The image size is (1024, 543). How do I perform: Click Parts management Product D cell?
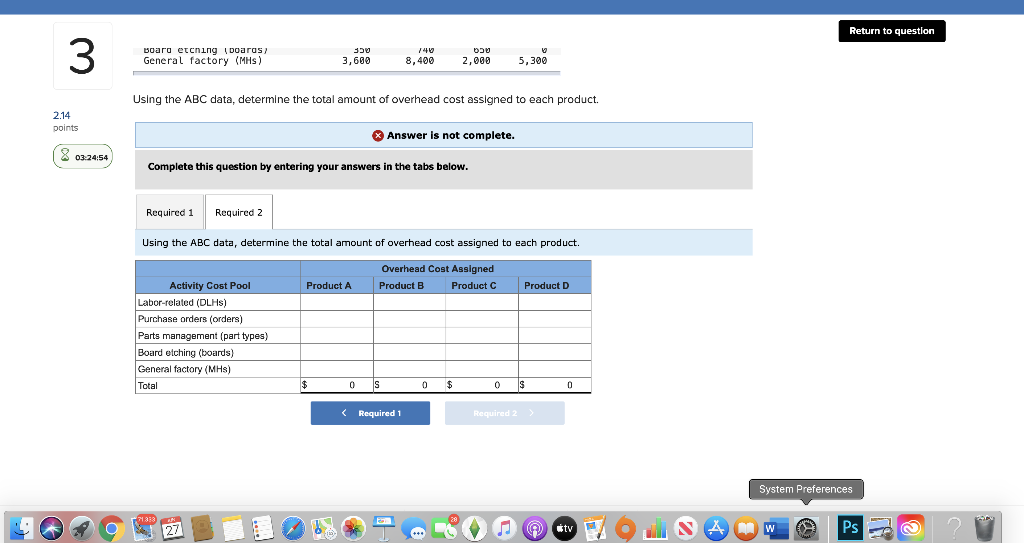[x=555, y=336]
